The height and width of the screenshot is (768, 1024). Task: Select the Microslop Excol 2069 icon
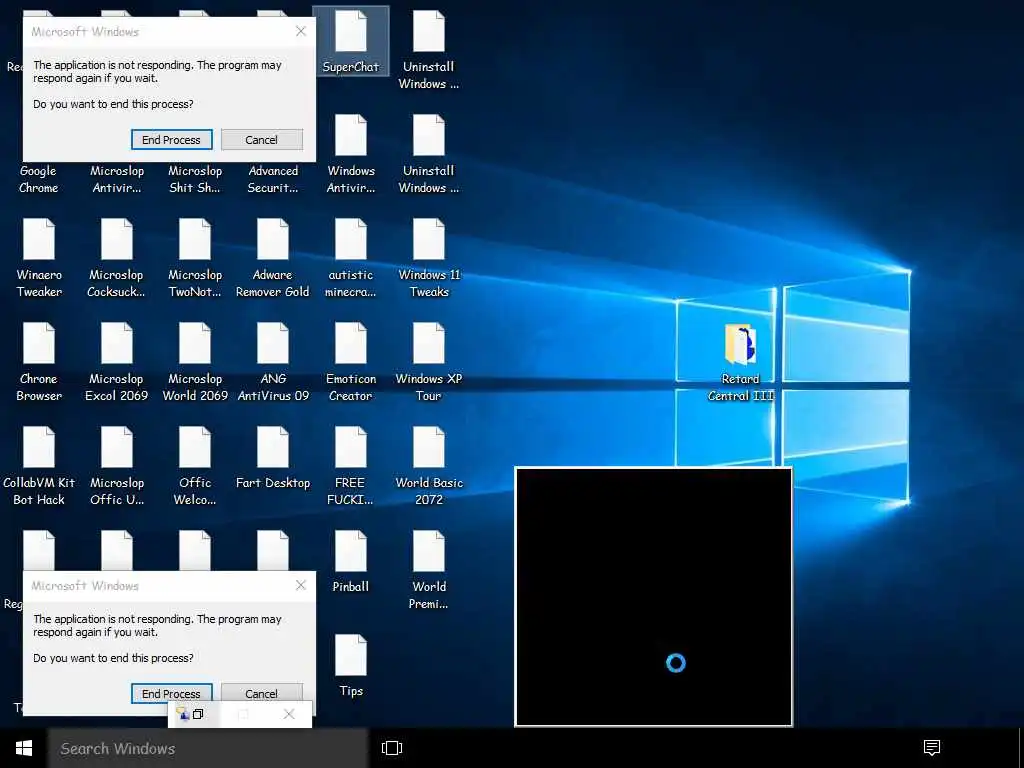pyautogui.click(x=117, y=362)
